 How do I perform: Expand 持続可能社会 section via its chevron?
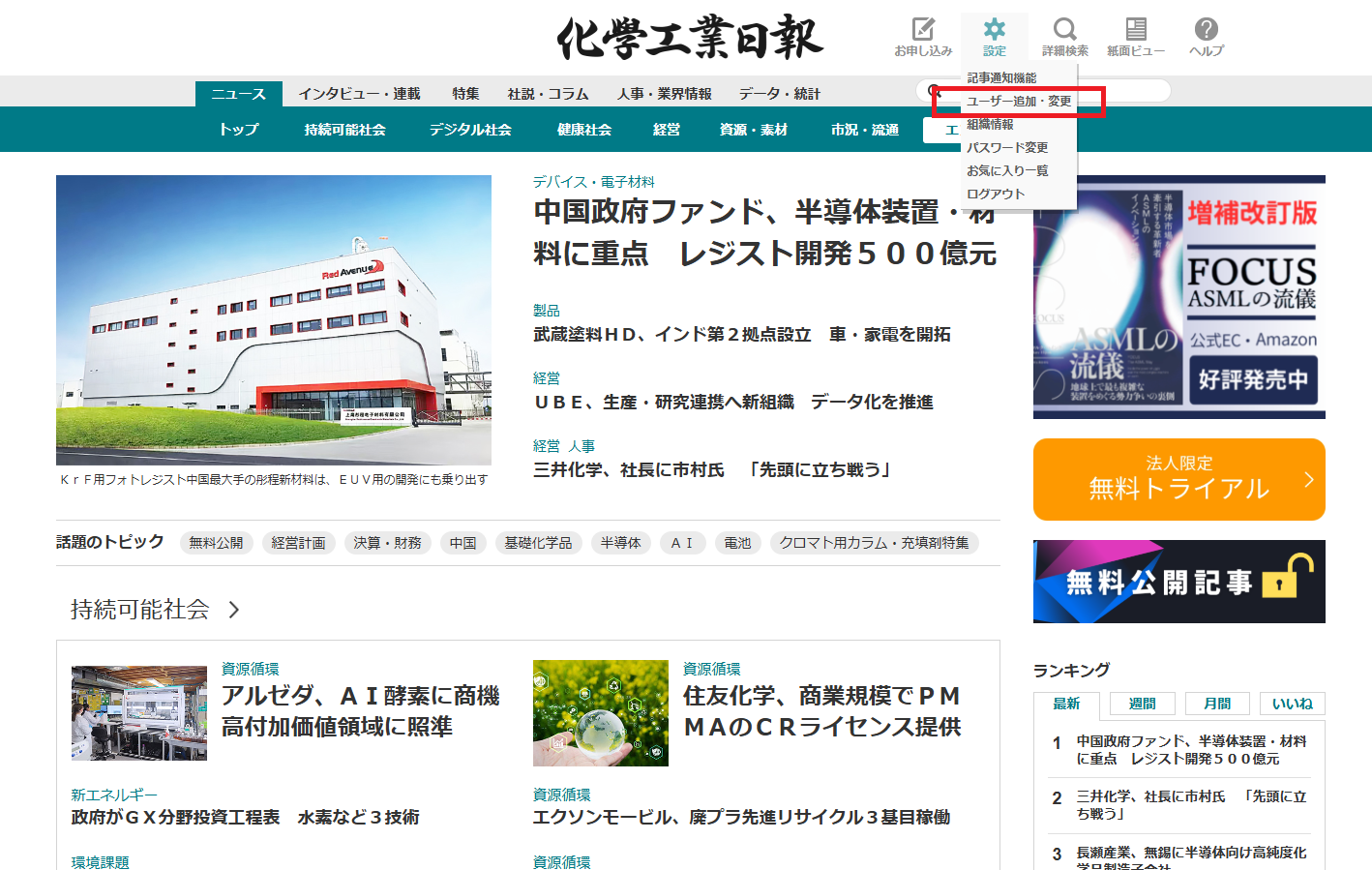(x=232, y=611)
